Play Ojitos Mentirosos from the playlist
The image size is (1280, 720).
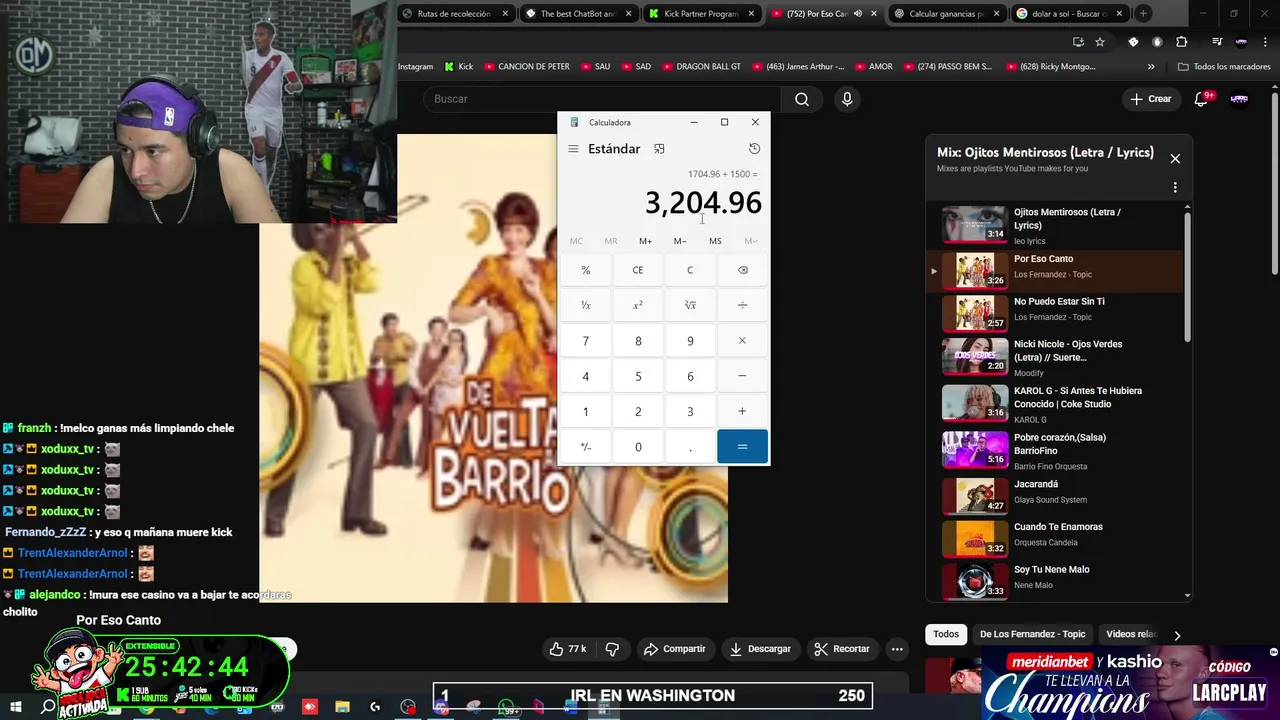point(1060,225)
